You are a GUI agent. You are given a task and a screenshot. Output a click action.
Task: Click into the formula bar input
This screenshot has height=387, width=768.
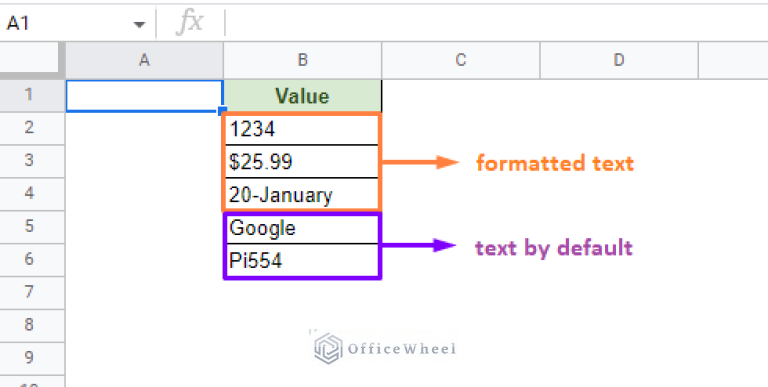(x=496, y=23)
